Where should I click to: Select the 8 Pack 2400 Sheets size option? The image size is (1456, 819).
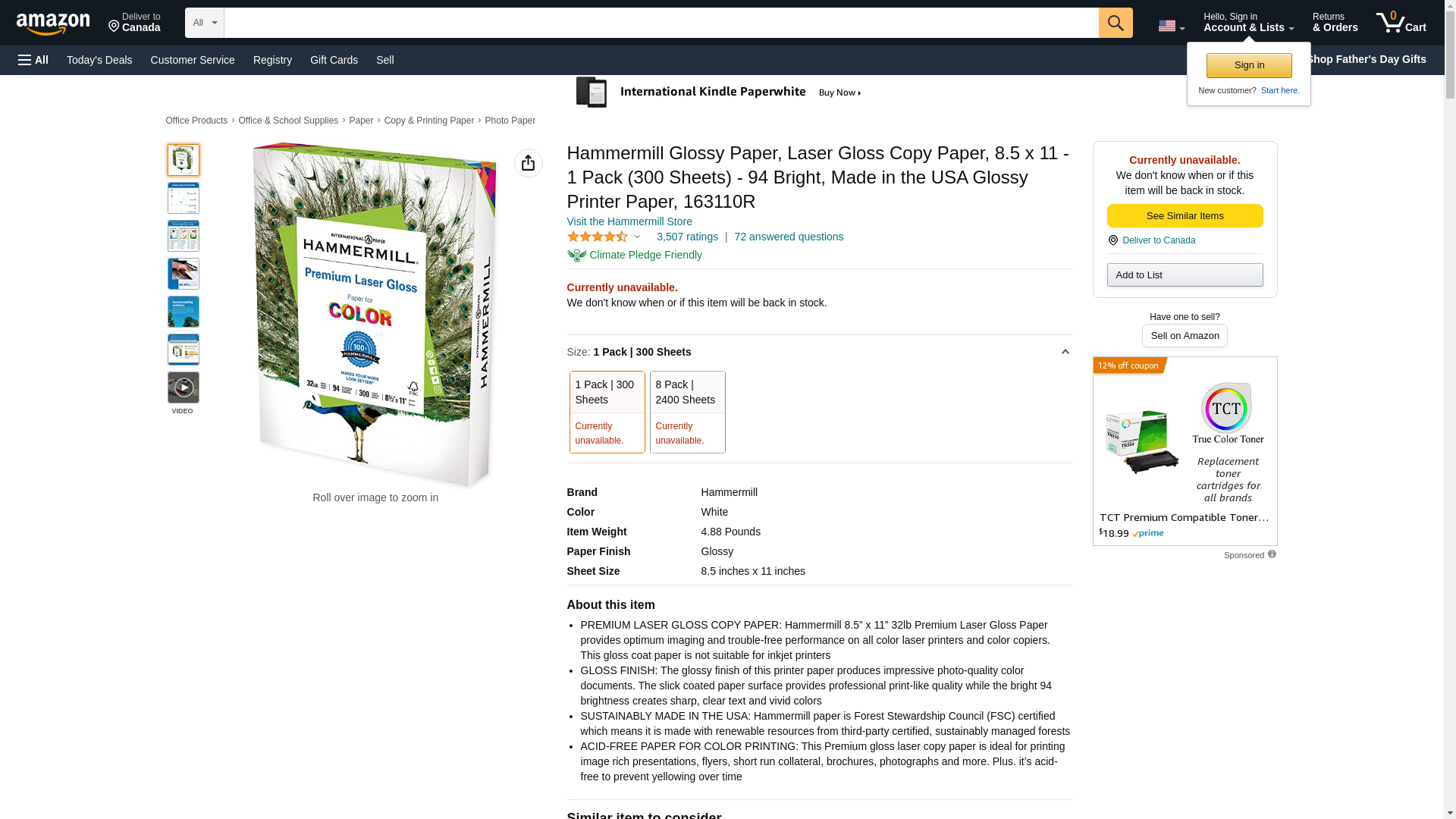pyautogui.click(x=688, y=412)
